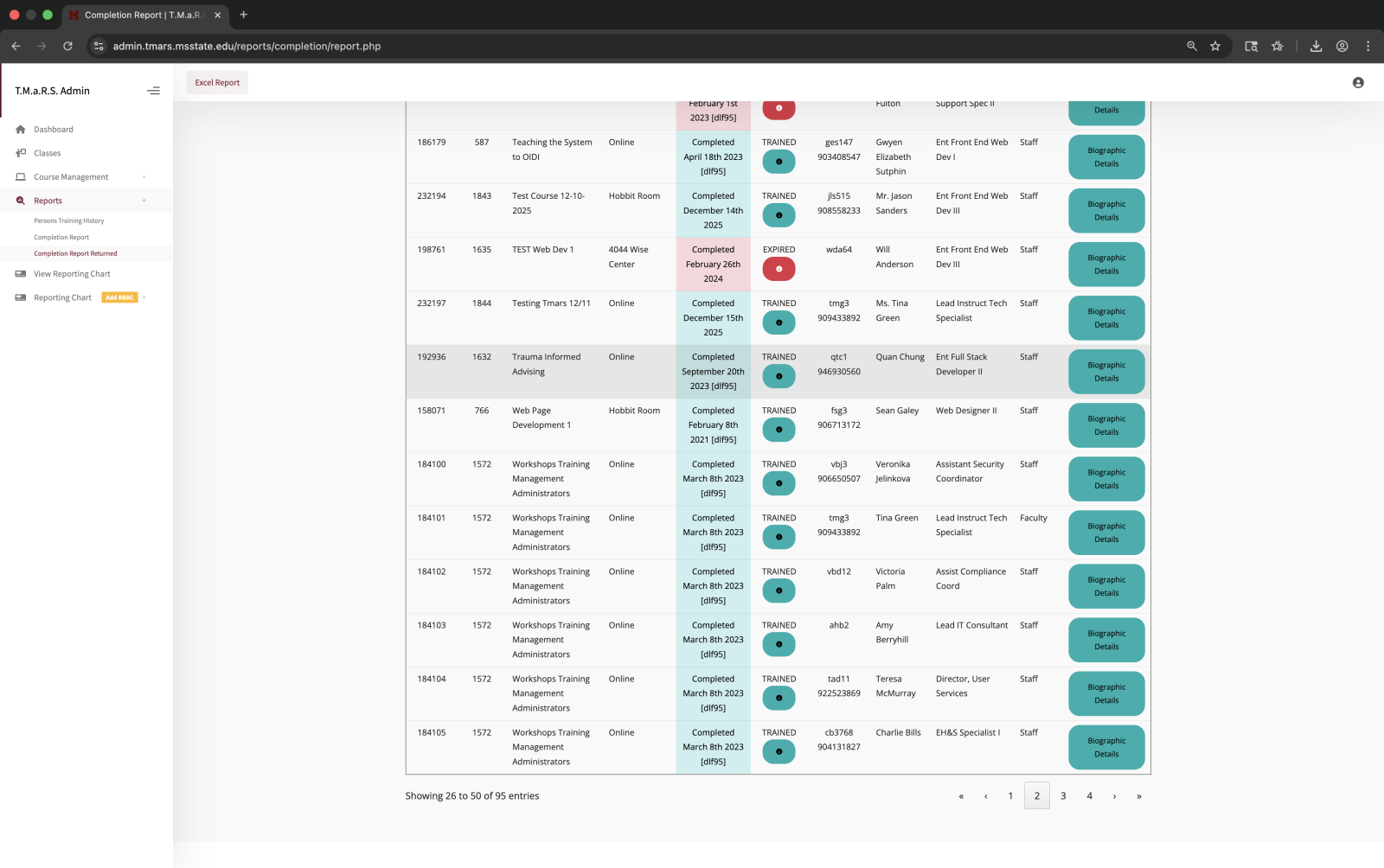The image size is (1384, 868).
Task: Select the Classes signpost icon
Action: [20, 153]
